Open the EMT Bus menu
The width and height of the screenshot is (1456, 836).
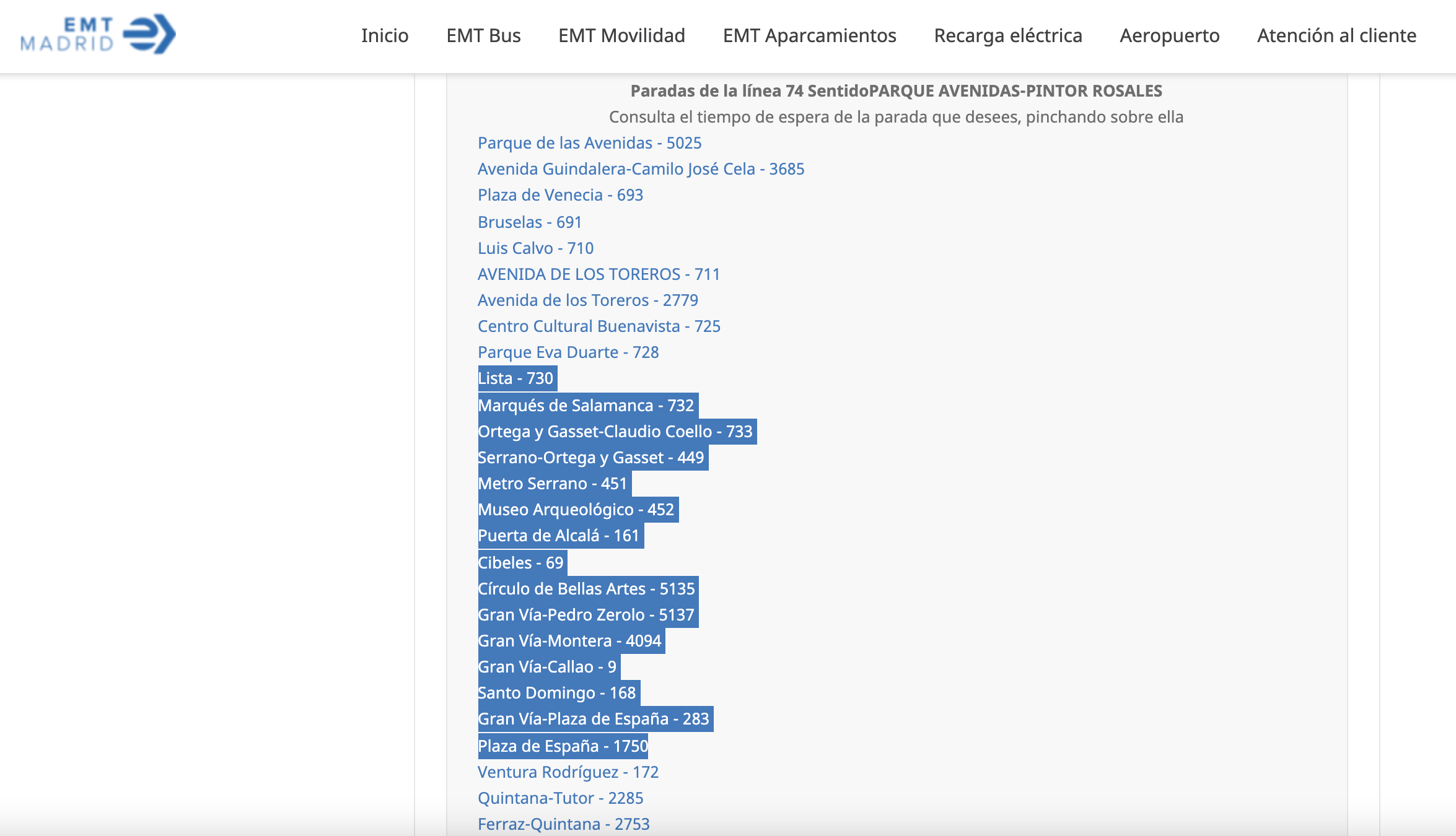483,36
